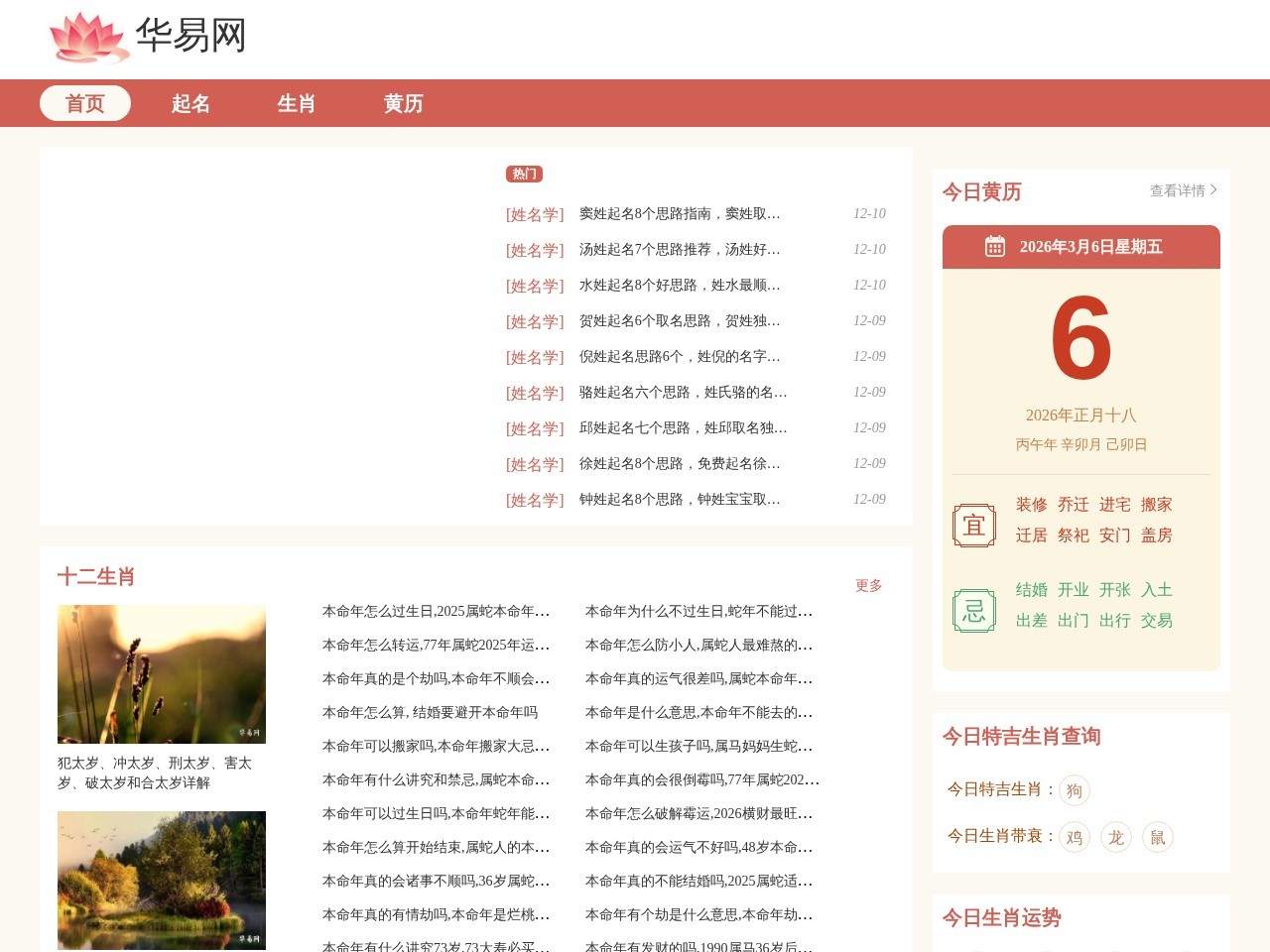The height and width of the screenshot is (952, 1270).
Task: Click the 鼠 zodiac badge
Action: point(1157,837)
